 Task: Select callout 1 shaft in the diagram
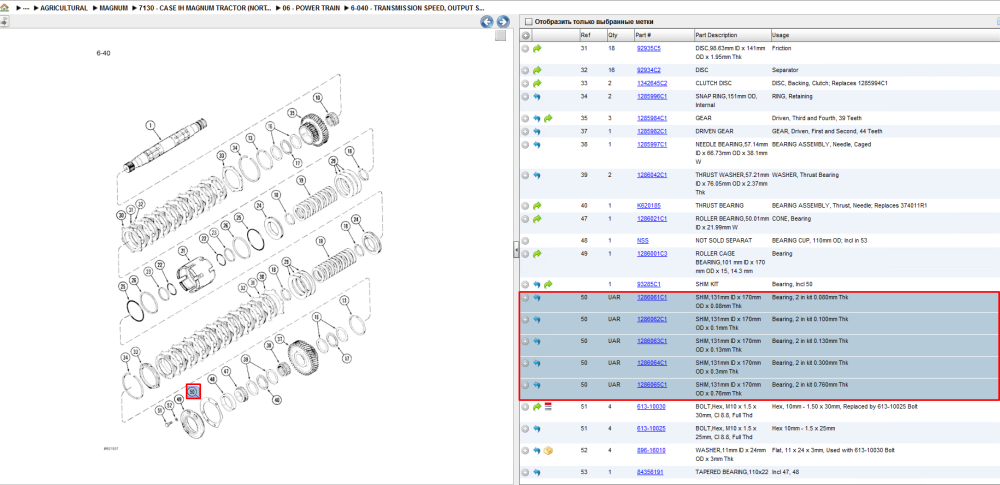151,125
